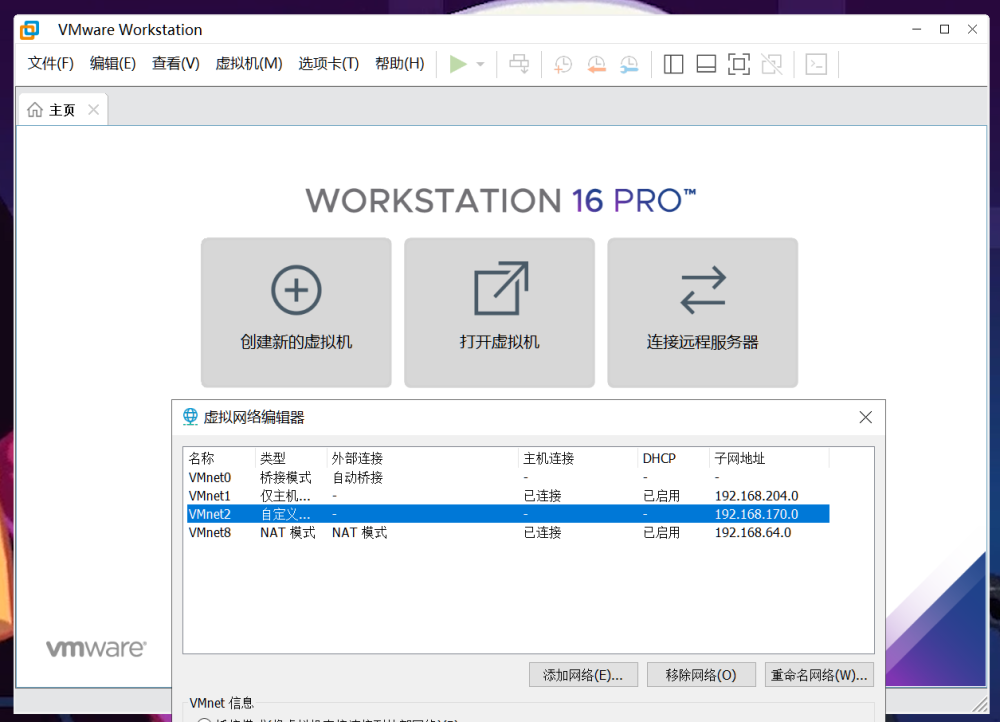The image size is (1000, 722).
Task: Click the 子网地址 column header
Action: click(768, 458)
